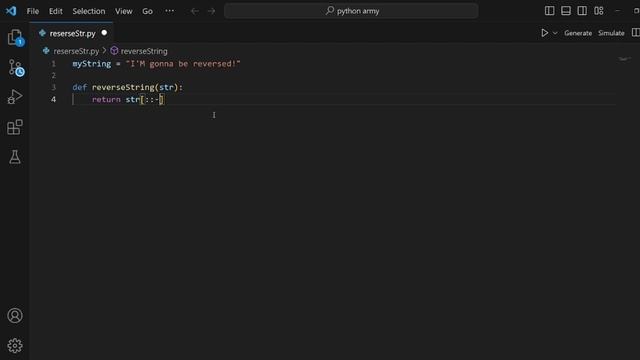Open the Extensions view

(15, 127)
